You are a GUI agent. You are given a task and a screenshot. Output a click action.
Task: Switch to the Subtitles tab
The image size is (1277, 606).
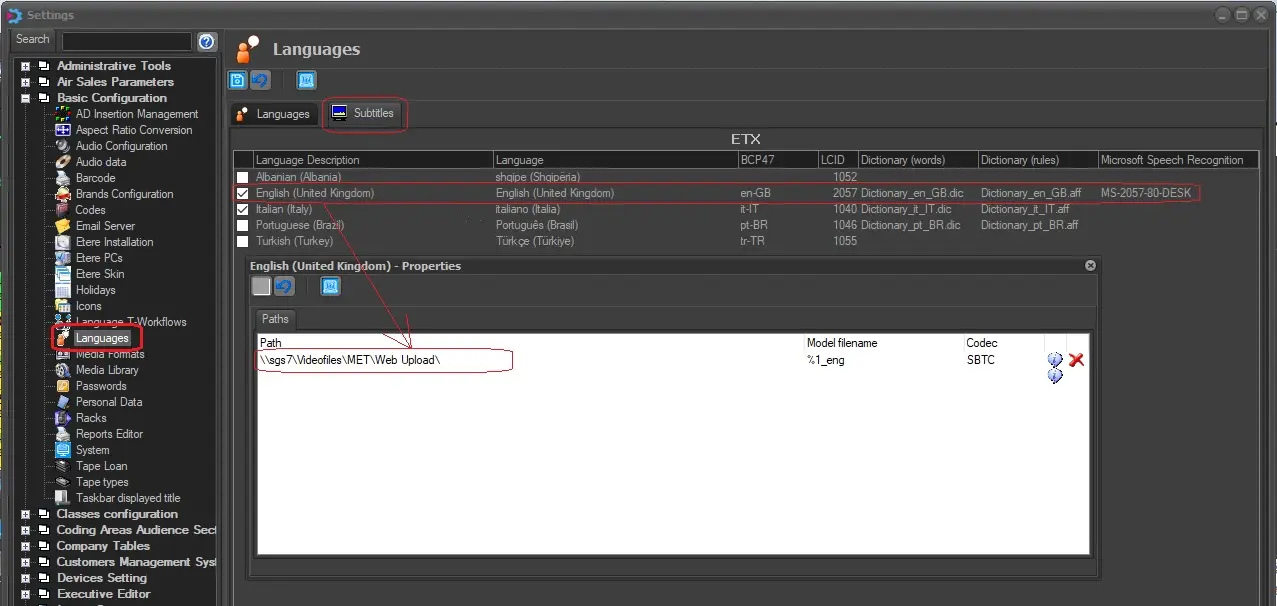(364, 114)
